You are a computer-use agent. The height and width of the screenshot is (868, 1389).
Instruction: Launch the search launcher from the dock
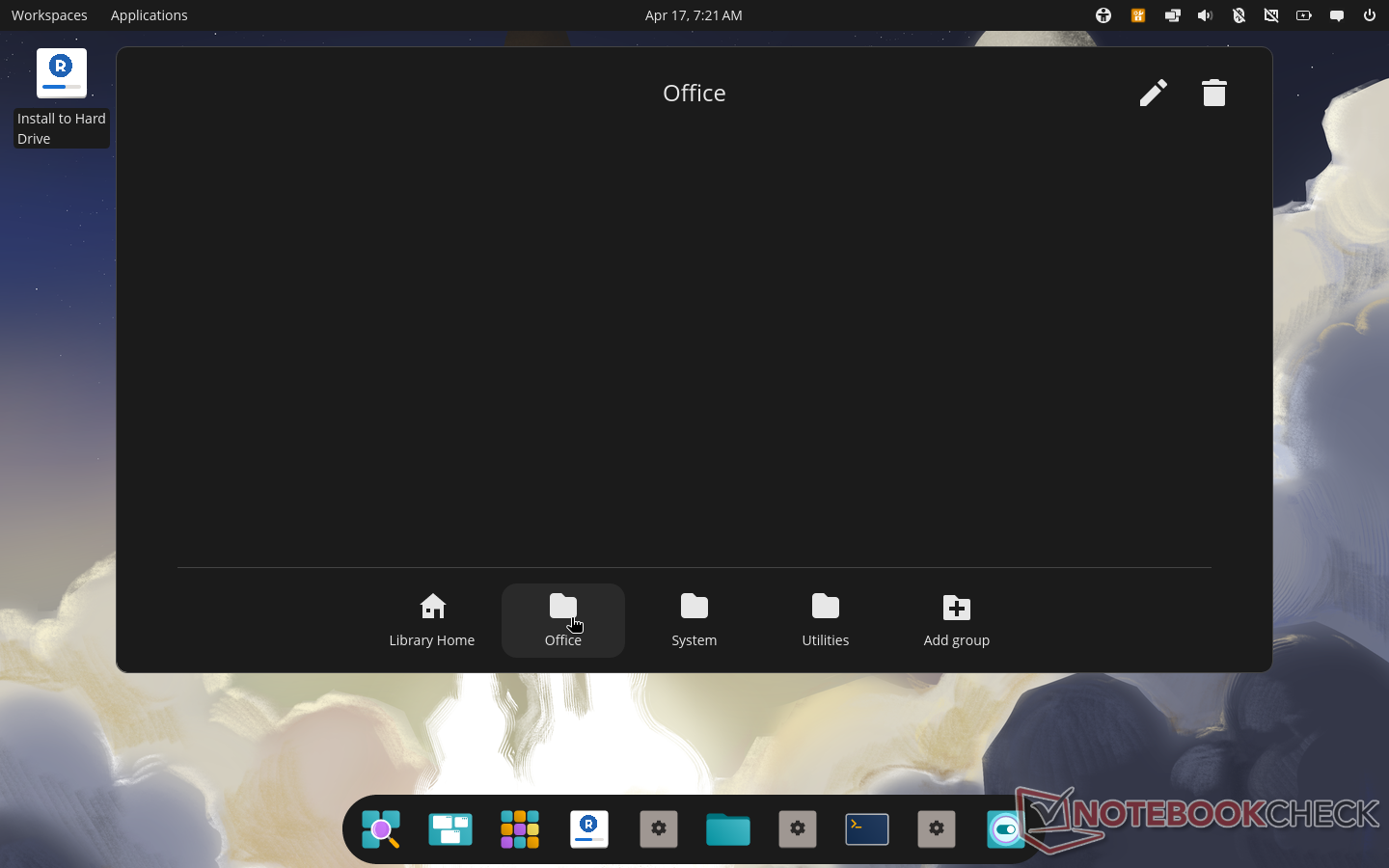pyautogui.click(x=381, y=829)
